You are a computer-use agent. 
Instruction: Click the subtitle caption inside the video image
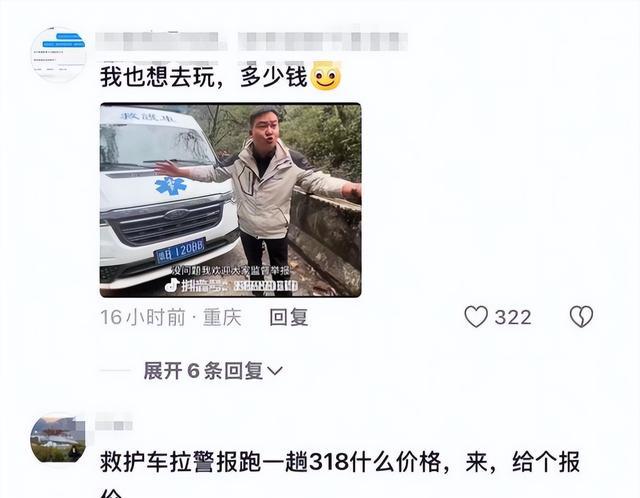230,270
